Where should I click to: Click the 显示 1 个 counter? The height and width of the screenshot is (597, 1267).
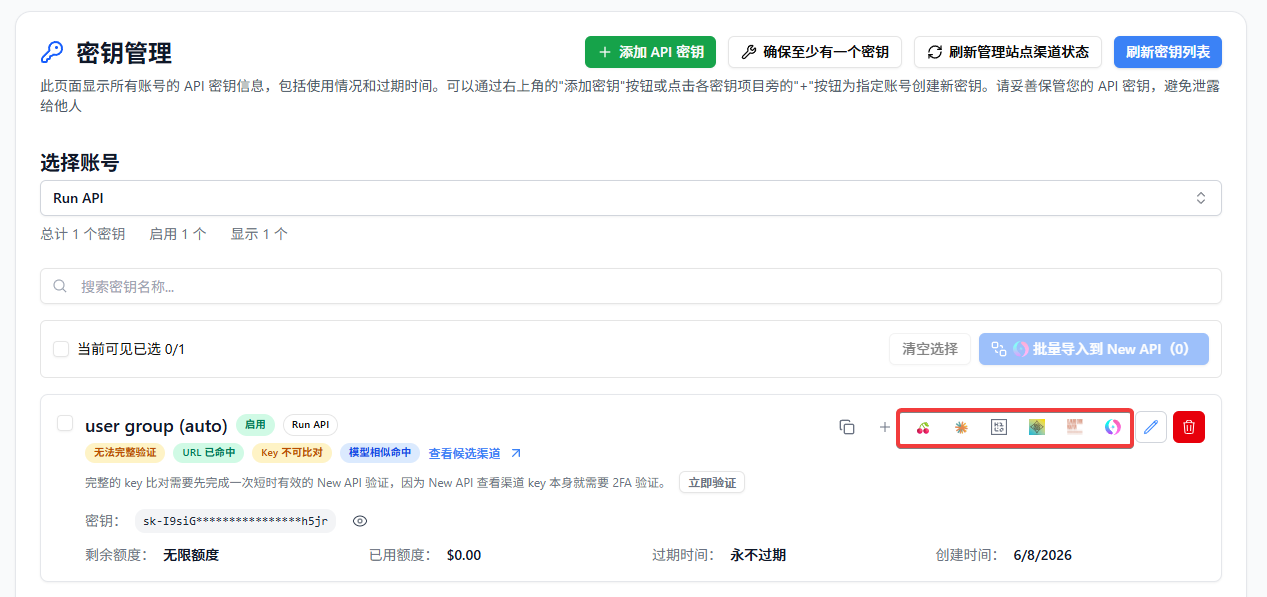259,234
